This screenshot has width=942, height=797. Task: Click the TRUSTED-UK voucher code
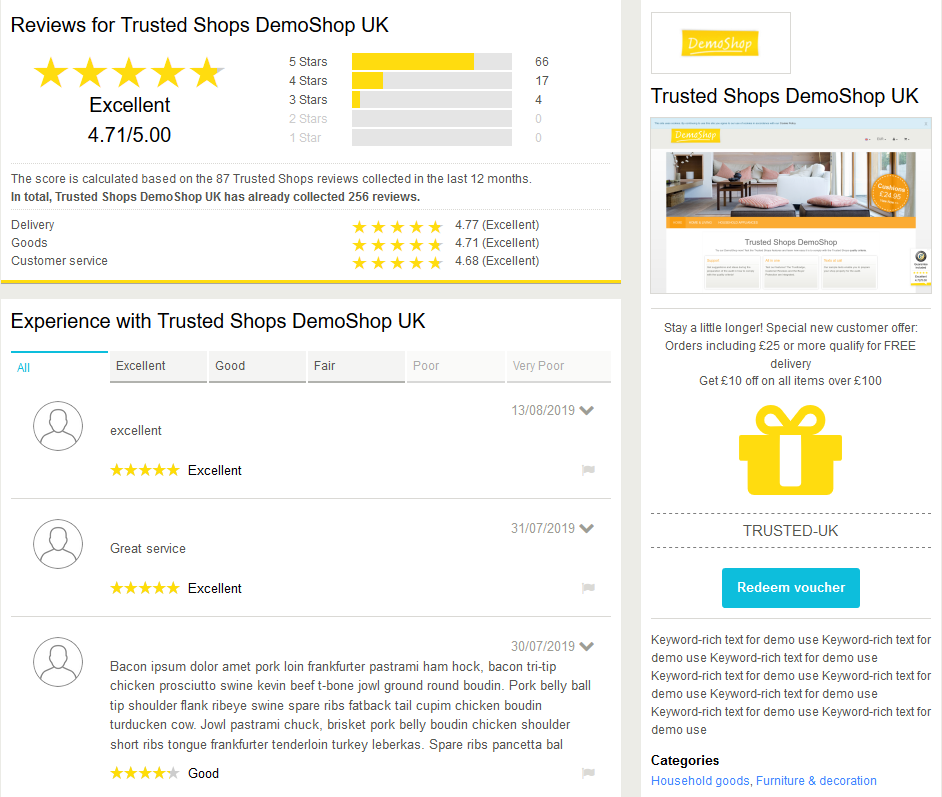click(790, 531)
